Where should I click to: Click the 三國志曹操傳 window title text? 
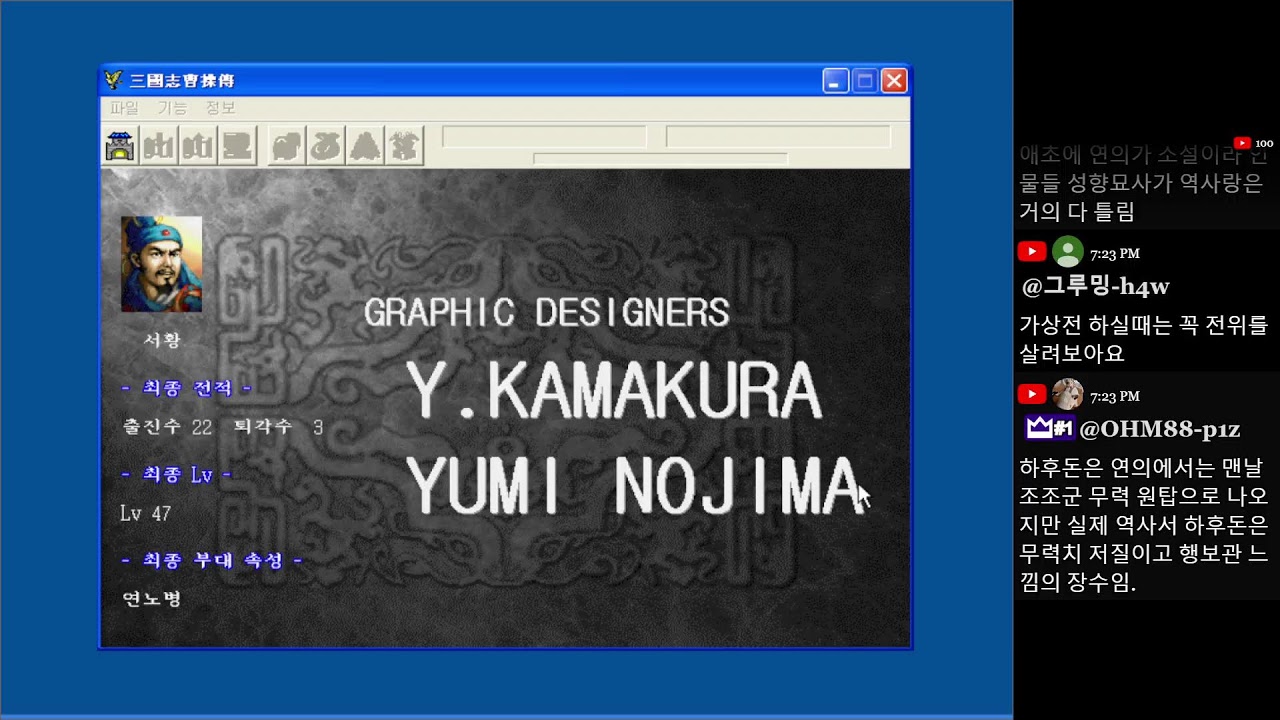(x=182, y=81)
